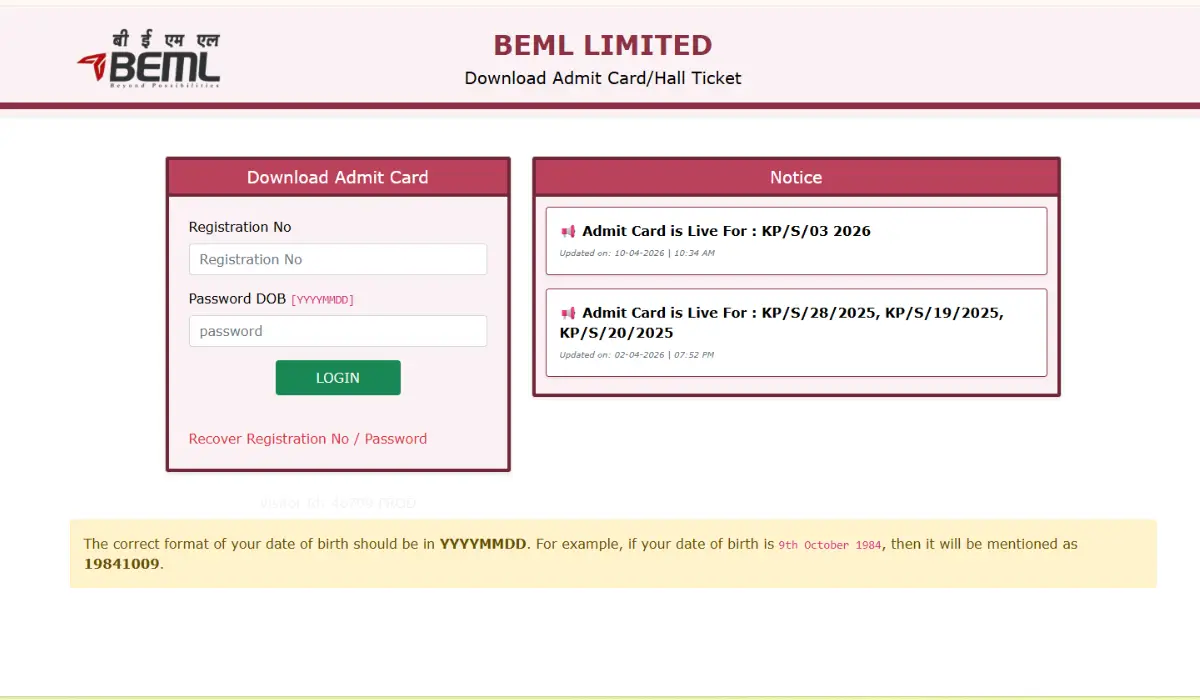Click inside the Registration No field
The image size is (1200, 700).
tap(338, 259)
